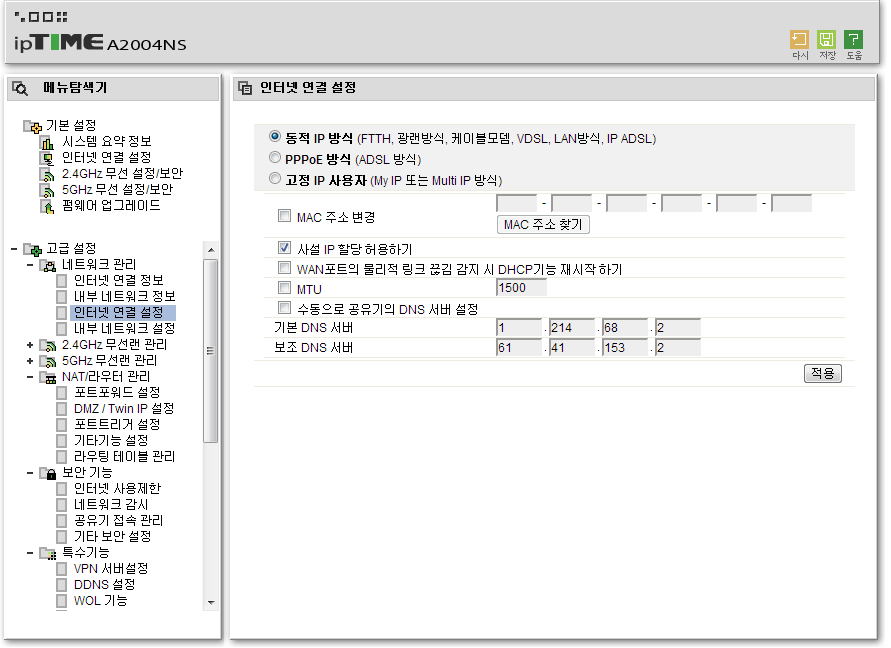Click the MTU value input field
This screenshot has width=891, height=648.
tap(521, 288)
